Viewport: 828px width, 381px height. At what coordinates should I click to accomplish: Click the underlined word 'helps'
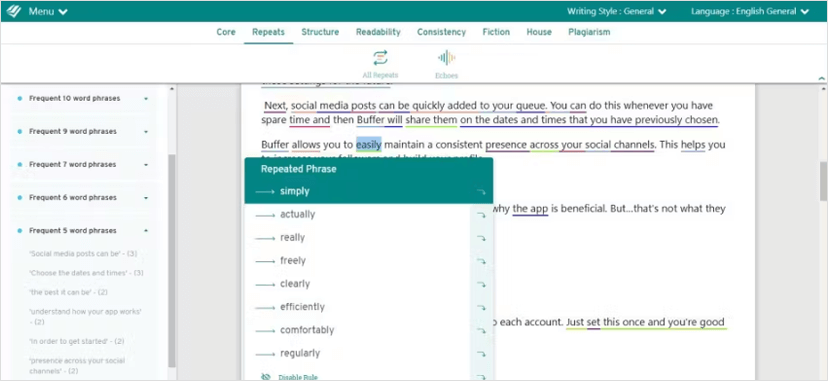pos(693,145)
